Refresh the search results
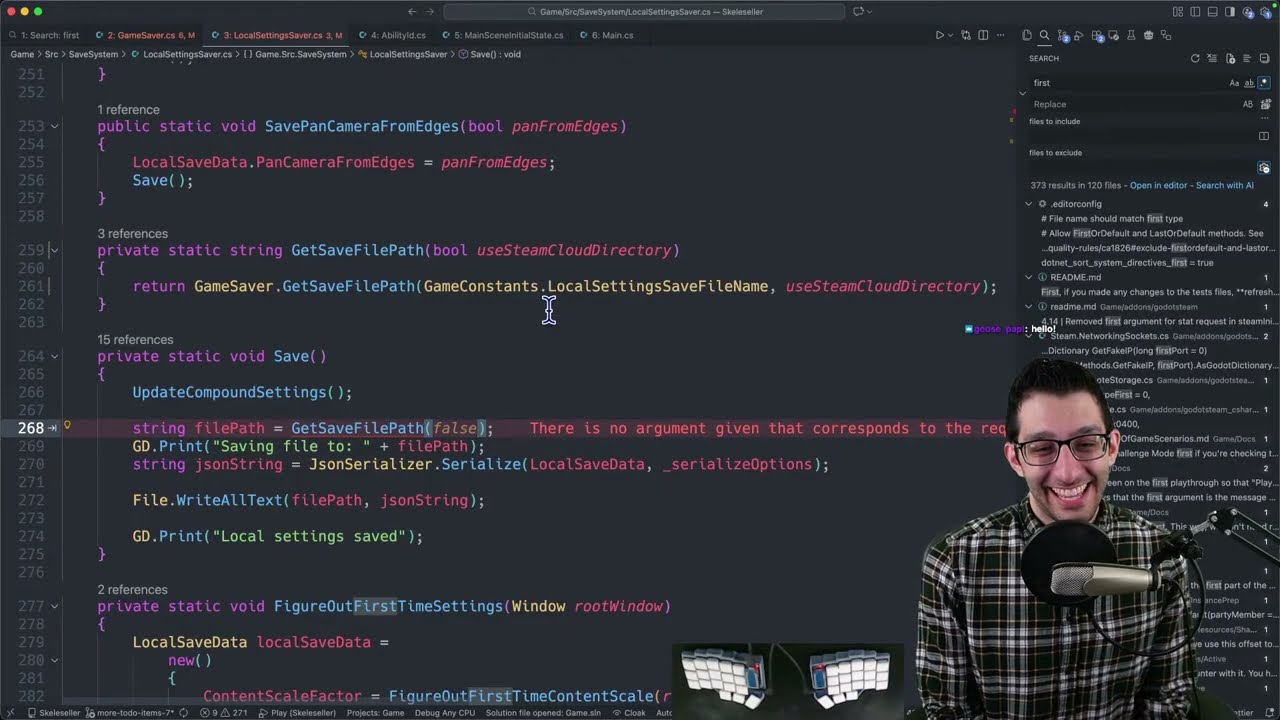 click(x=1195, y=58)
